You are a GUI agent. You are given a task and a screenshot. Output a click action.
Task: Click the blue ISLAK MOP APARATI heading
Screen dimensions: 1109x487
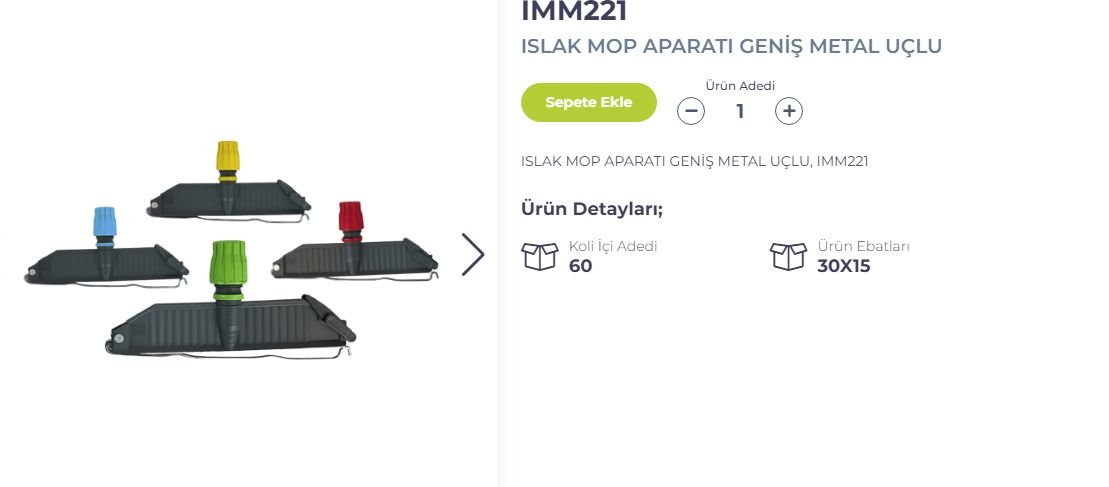click(x=731, y=46)
